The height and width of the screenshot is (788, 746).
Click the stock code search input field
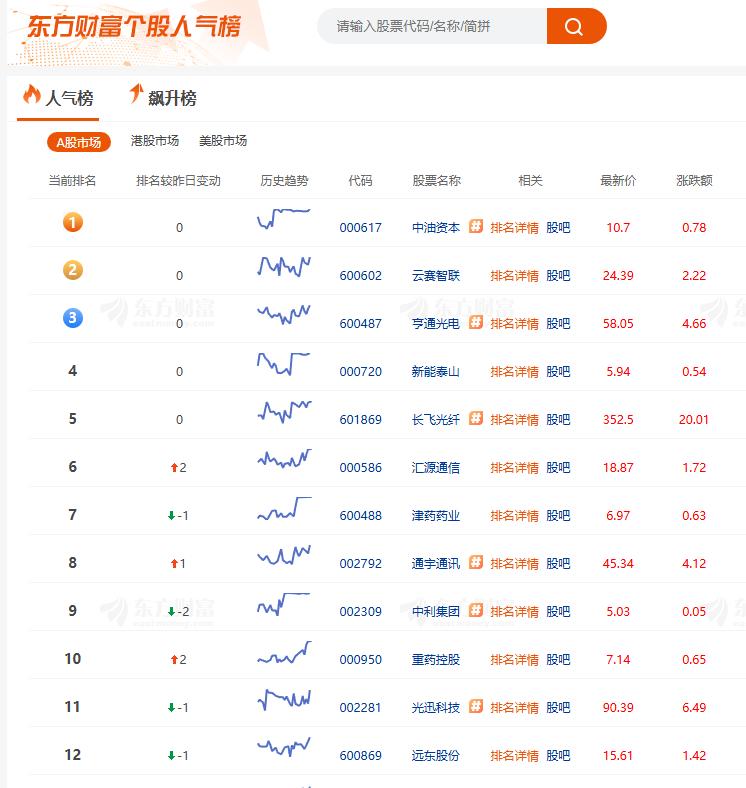[x=432, y=26]
